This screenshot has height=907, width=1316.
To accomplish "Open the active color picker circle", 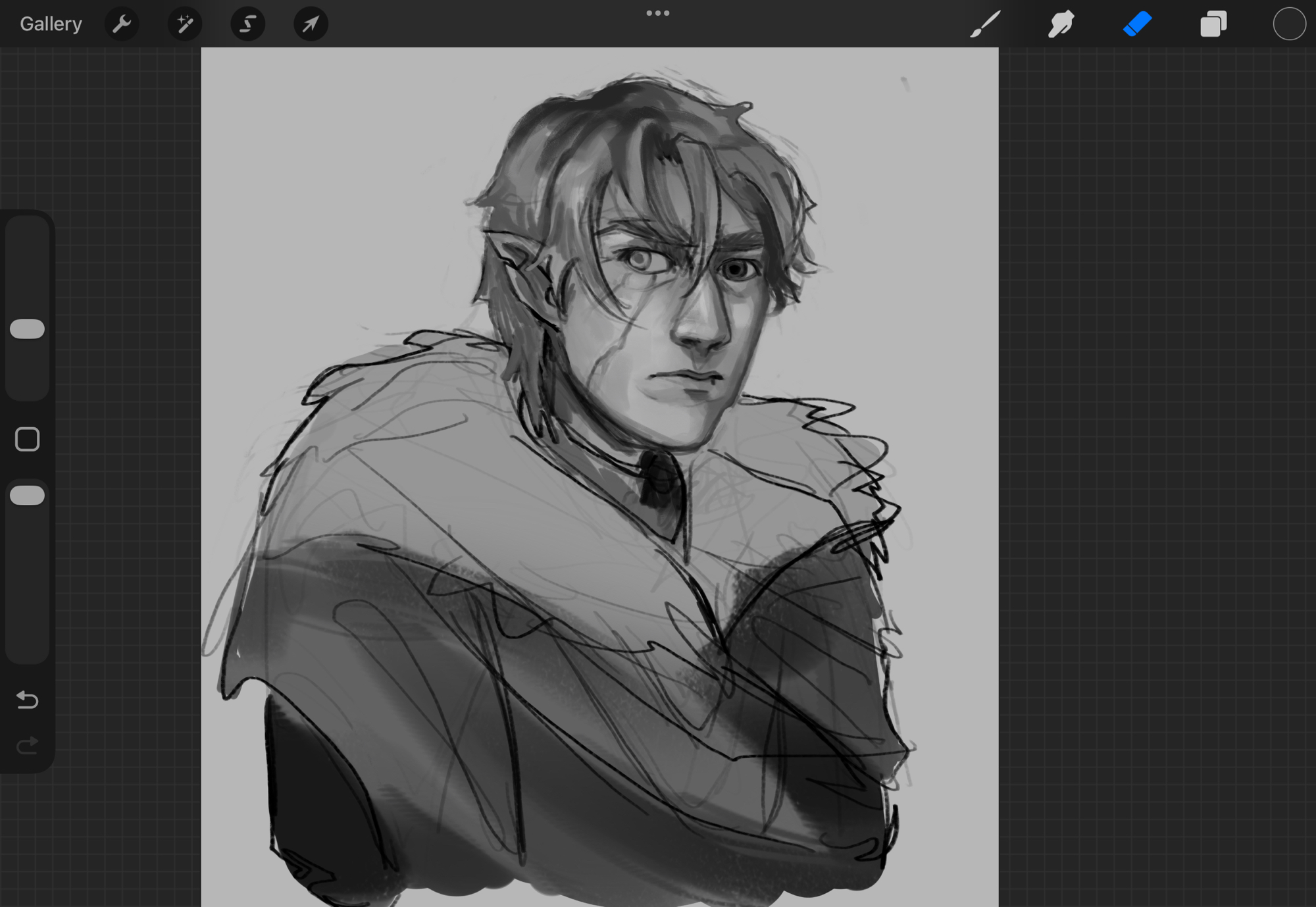I will click(1288, 24).
